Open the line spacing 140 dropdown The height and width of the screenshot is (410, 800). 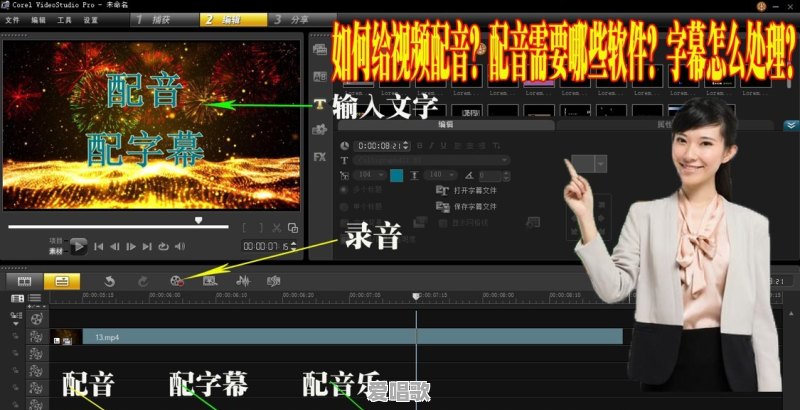point(453,175)
